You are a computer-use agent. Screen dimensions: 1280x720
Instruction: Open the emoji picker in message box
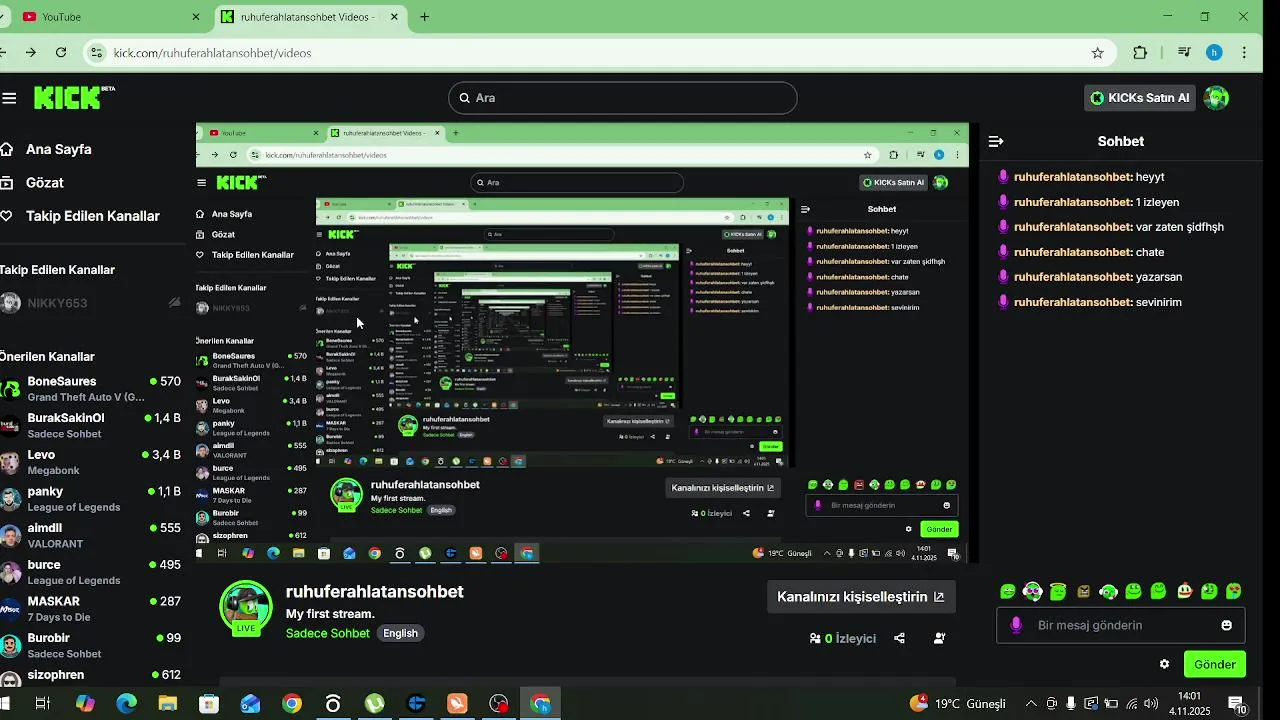pyautogui.click(x=1226, y=625)
